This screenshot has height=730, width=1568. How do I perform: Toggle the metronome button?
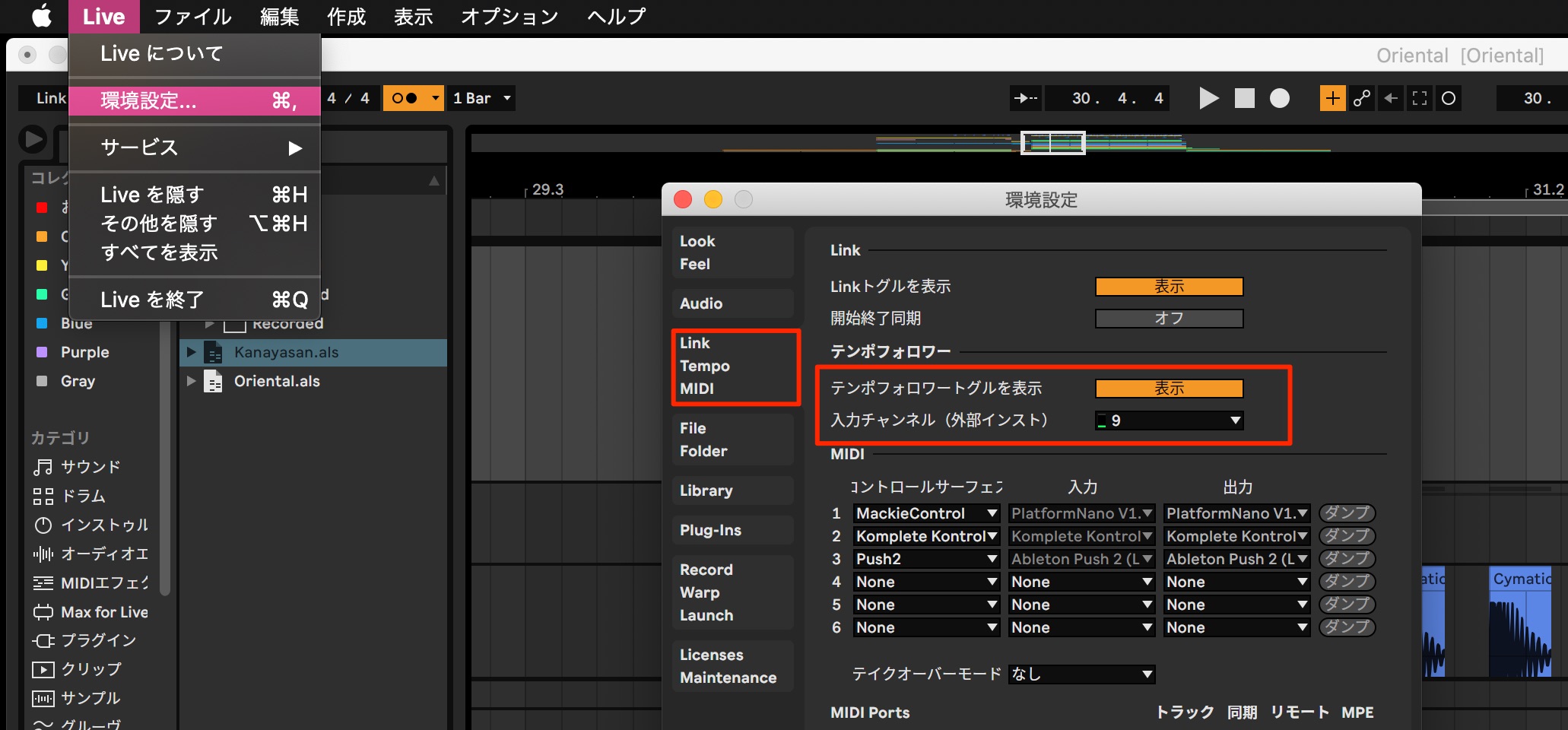point(405,98)
